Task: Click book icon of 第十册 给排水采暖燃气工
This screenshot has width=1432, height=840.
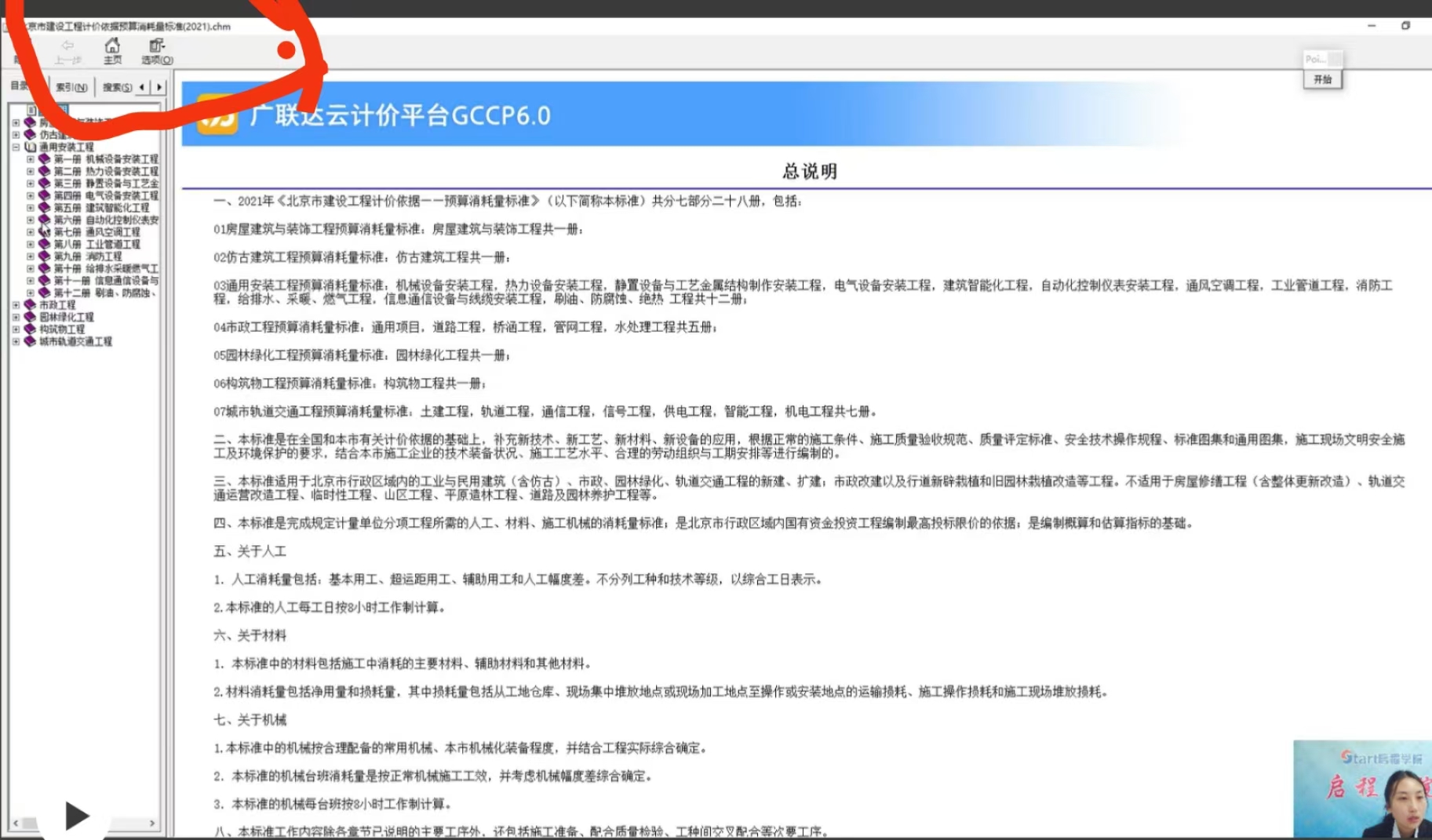Action: [45, 268]
